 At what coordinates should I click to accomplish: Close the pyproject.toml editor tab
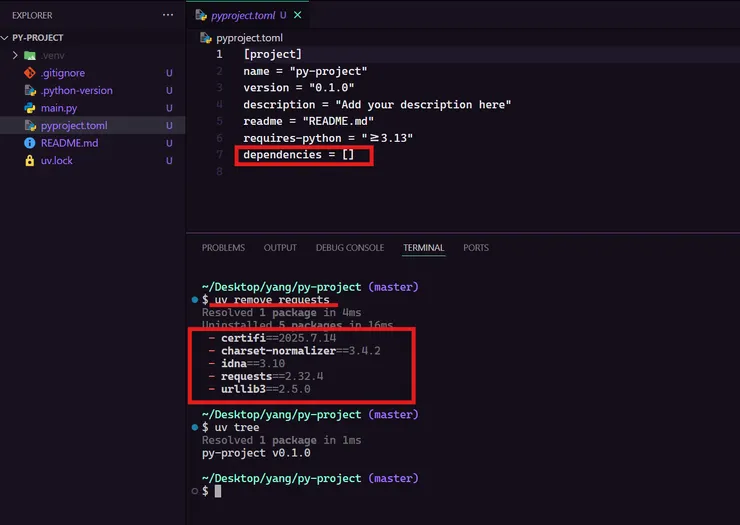(x=298, y=15)
